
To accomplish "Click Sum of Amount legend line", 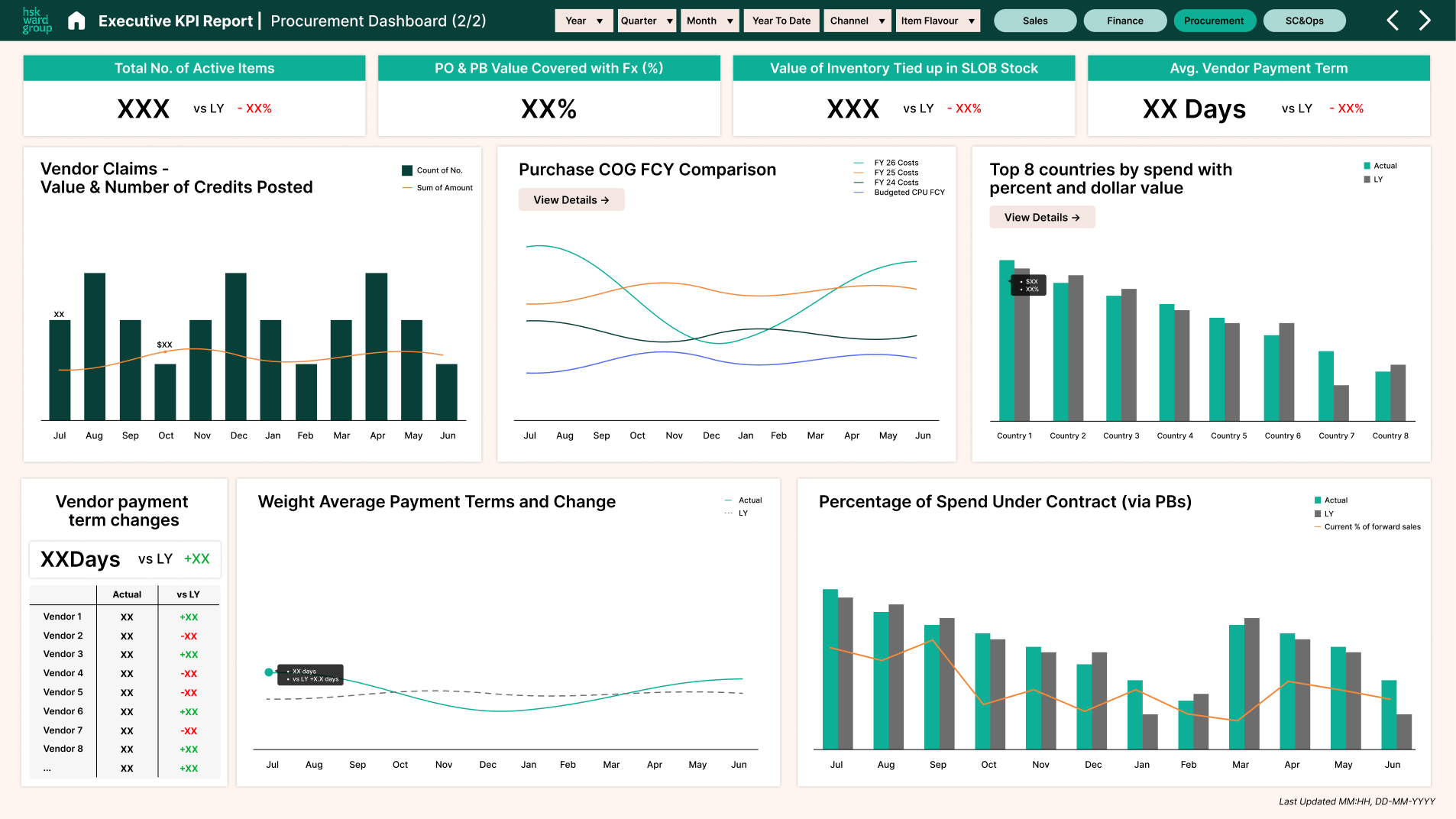I will click(407, 187).
